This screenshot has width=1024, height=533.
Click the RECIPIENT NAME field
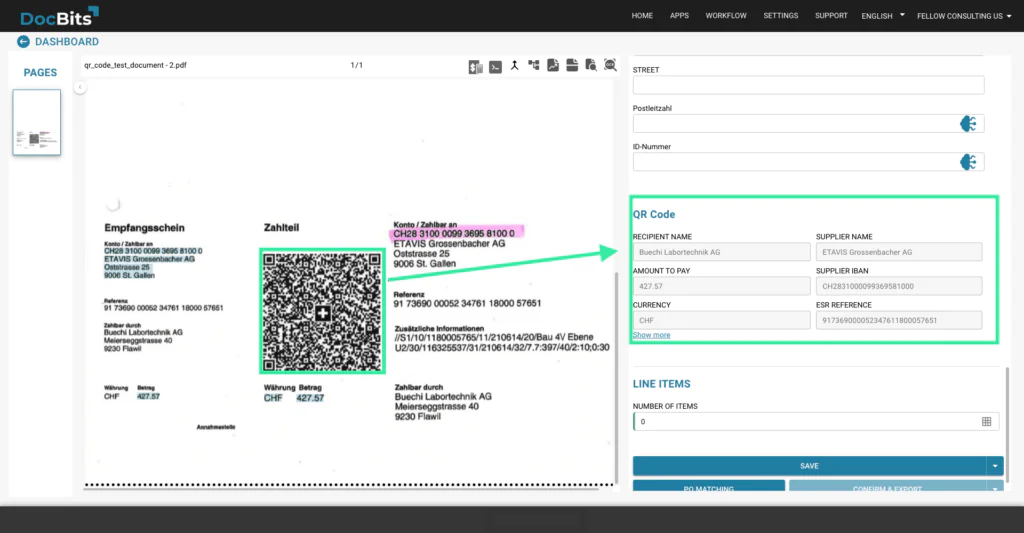click(721, 252)
